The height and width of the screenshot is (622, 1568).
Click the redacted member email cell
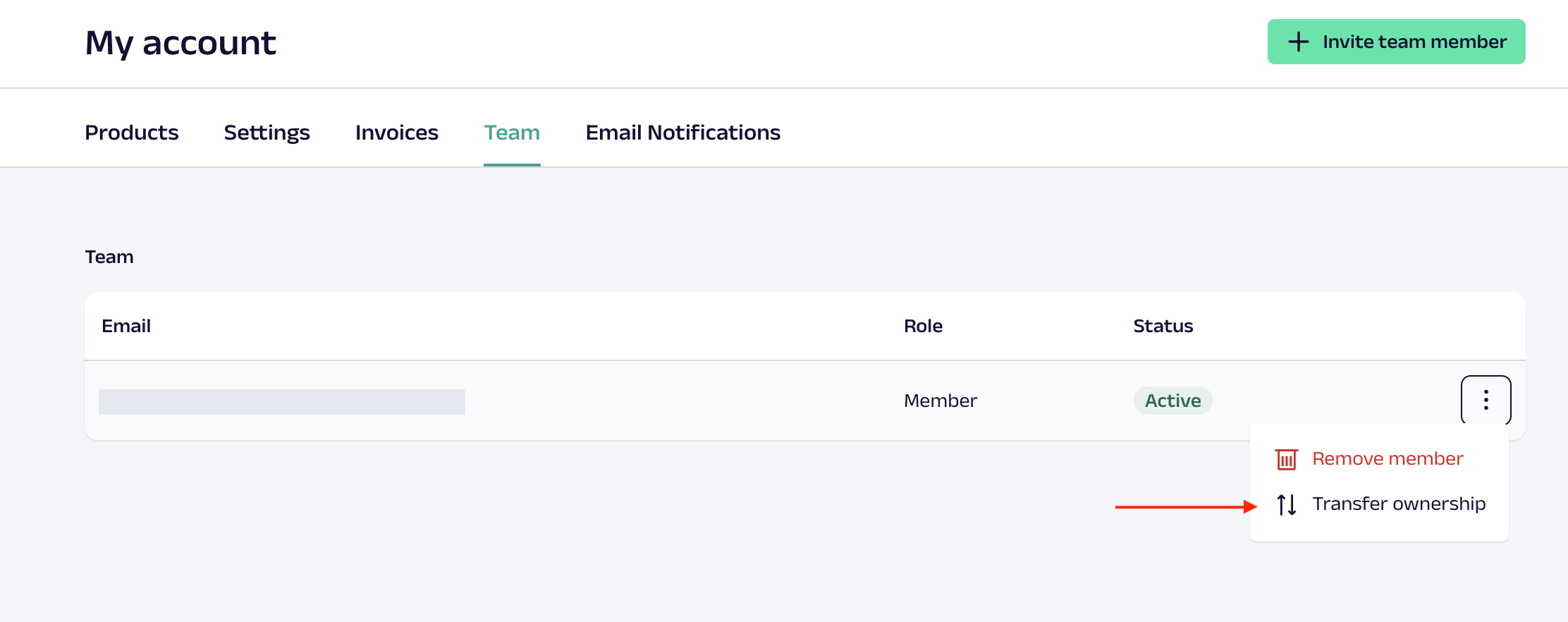coord(282,402)
